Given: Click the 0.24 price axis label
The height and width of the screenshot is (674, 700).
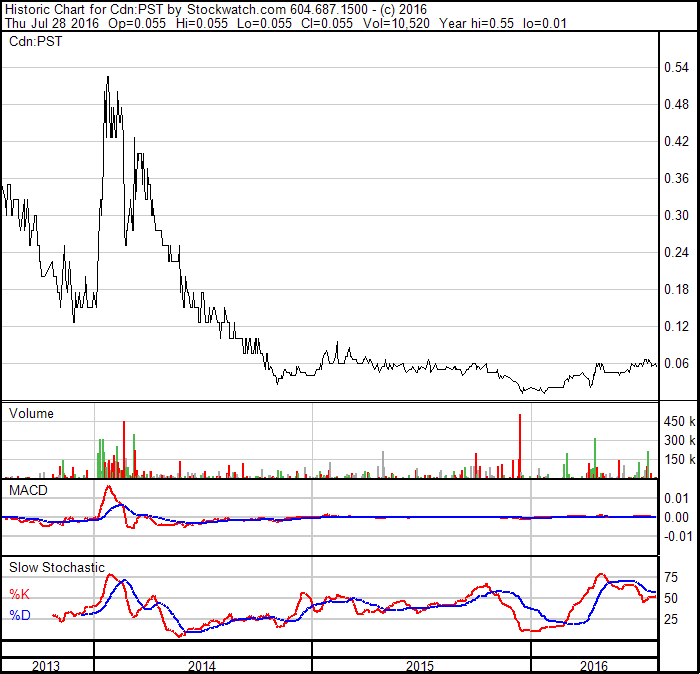Looking at the screenshot, I should pyautogui.click(x=676, y=253).
